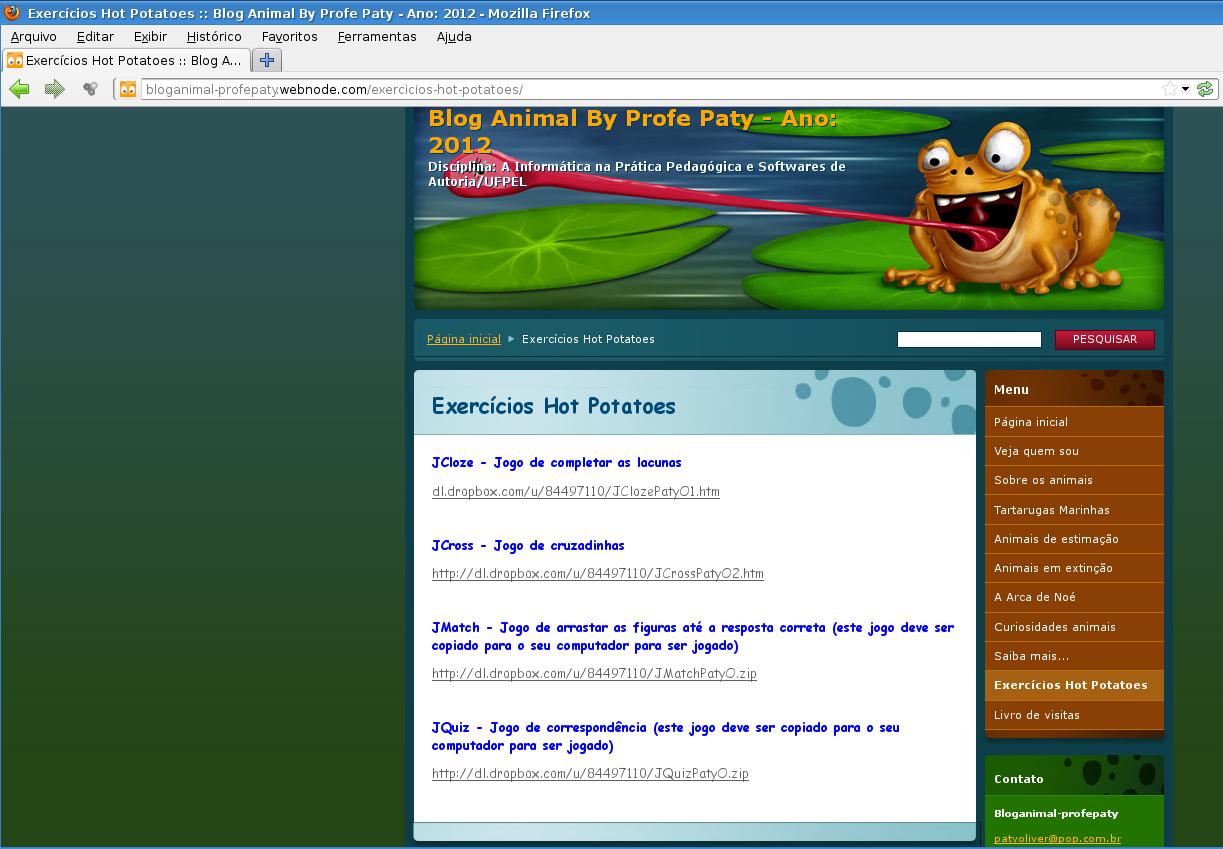
Task: Click the gray icon next to forward arrow
Action: point(90,89)
